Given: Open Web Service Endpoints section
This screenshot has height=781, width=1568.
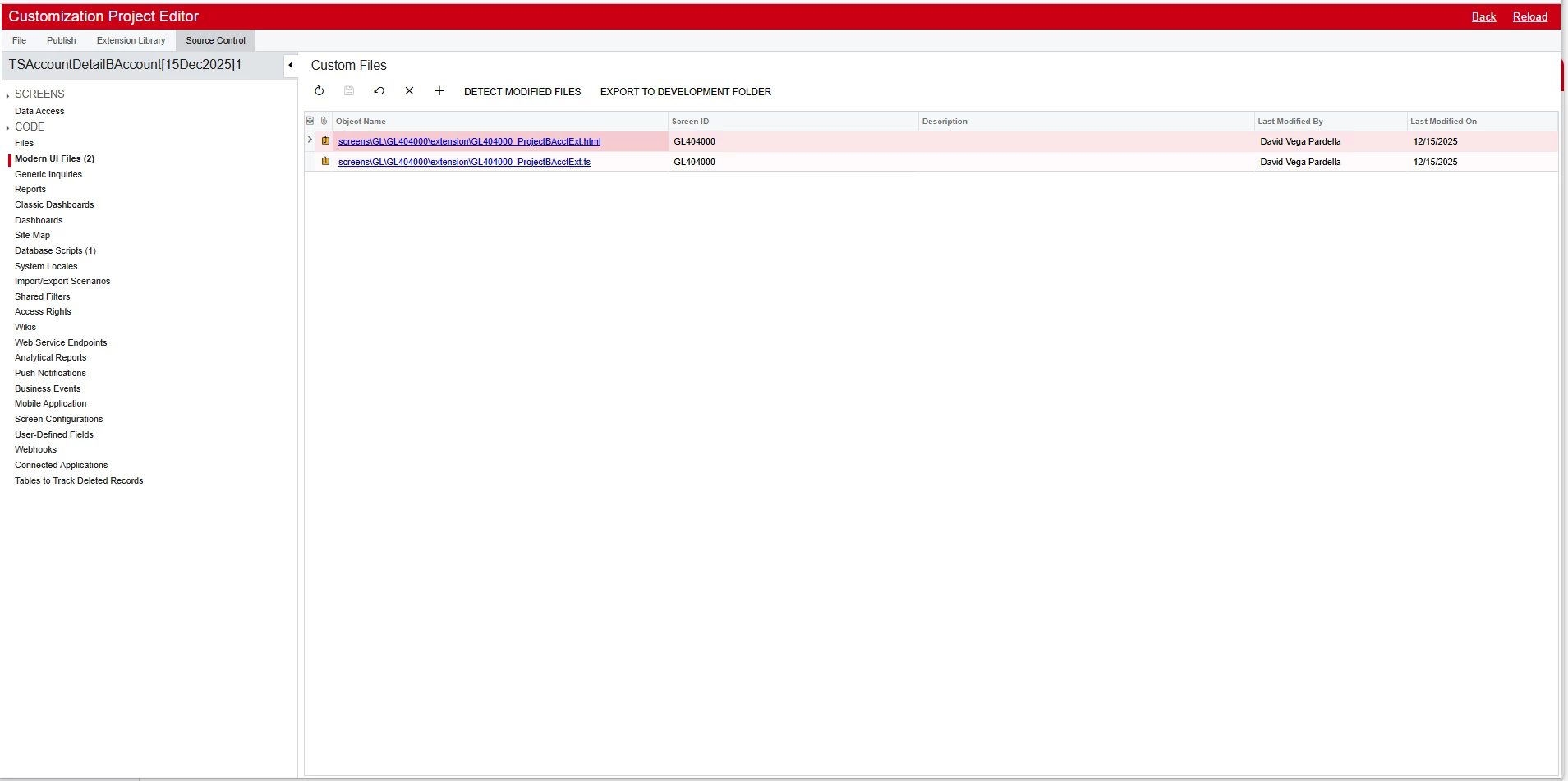Looking at the screenshot, I should (61, 342).
